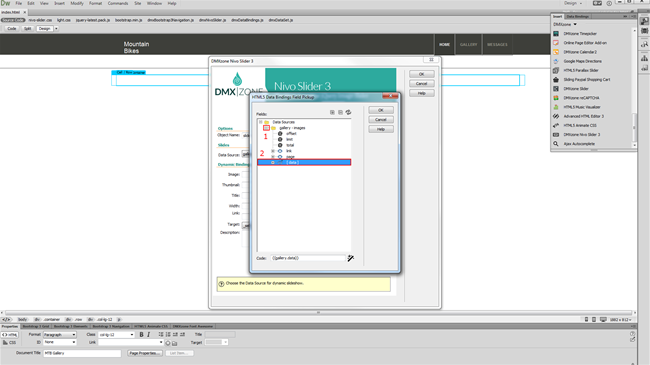Click the Insert panel vertical scrollbar
The image size is (650, 365).
tap(634, 87)
